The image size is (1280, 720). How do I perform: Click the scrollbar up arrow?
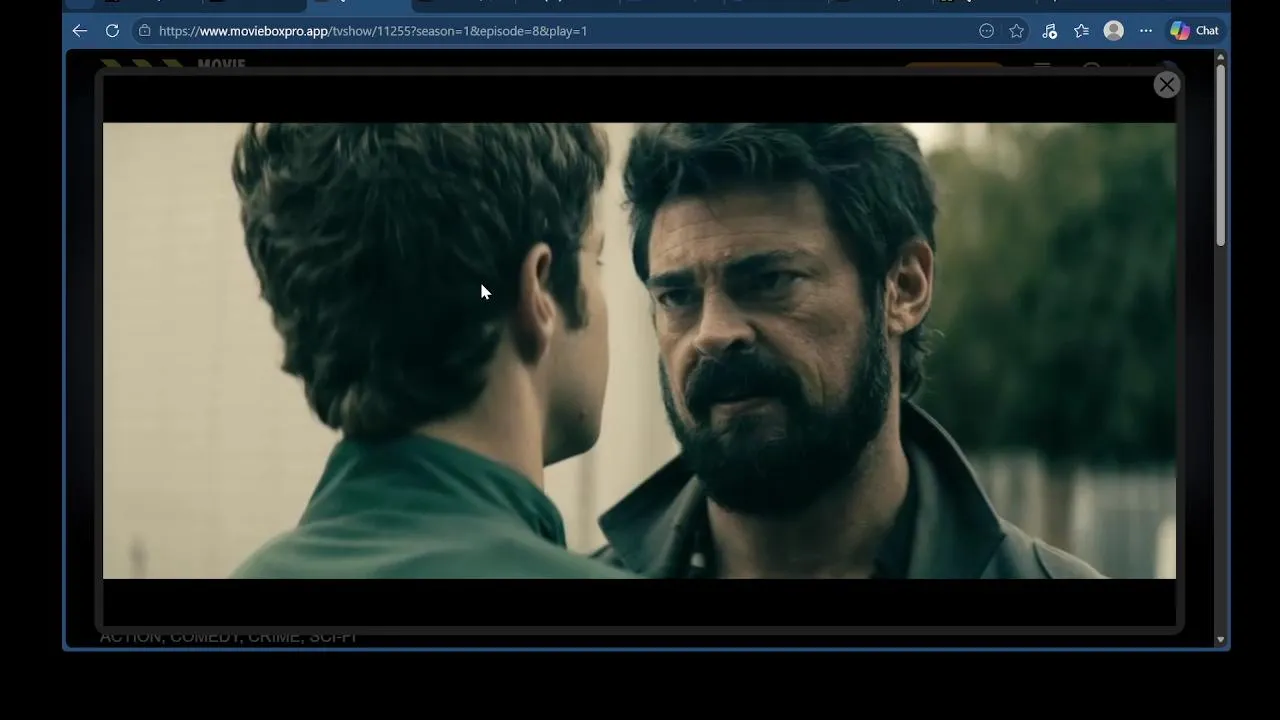coord(1220,57)
